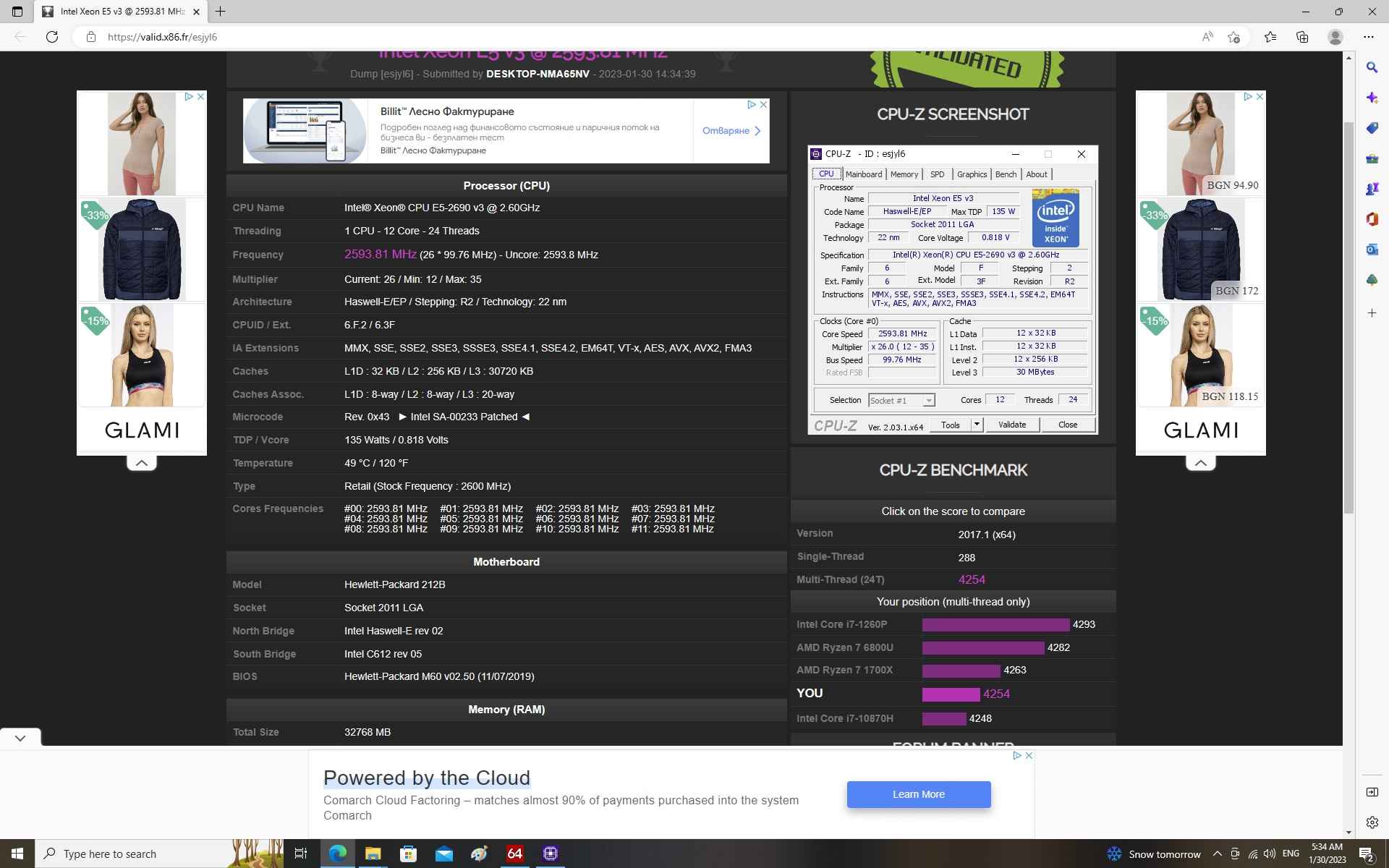Open File Explorer from taskbar
Screen dimensions: 1389x868
[x=373, y=854]
